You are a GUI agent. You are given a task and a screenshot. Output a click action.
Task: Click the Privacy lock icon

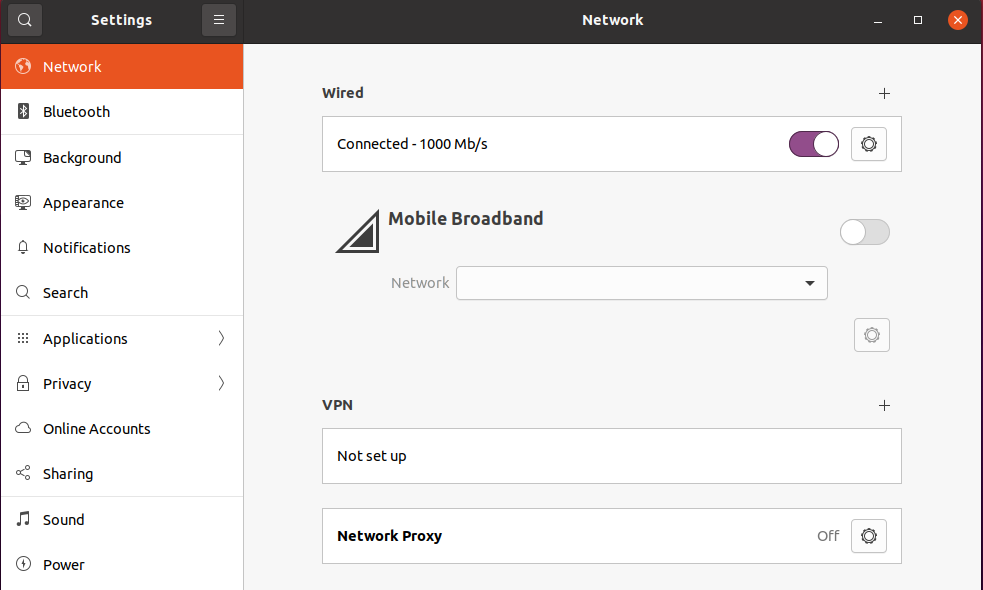23,383
